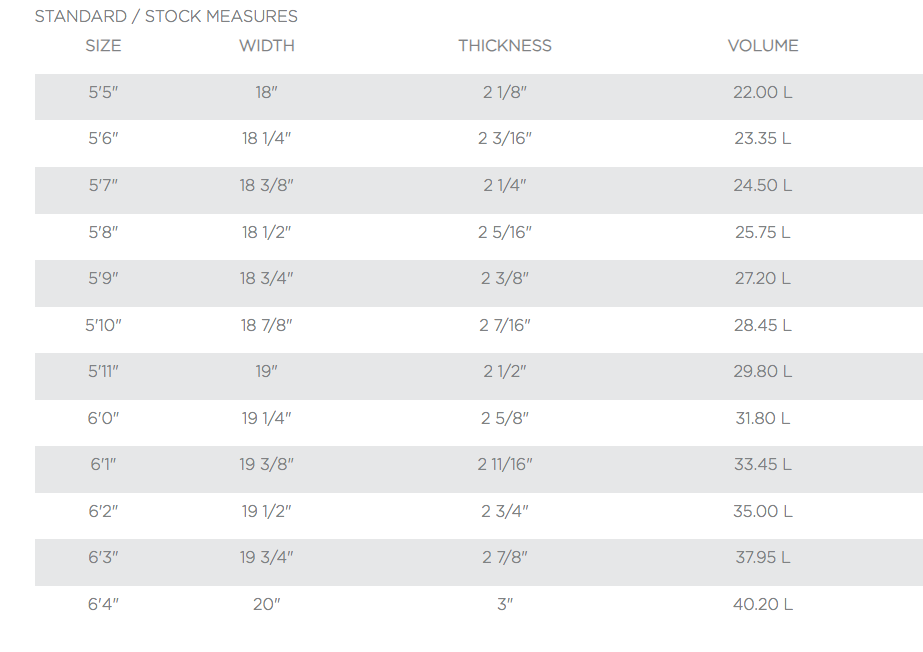
Task: Select the 5'7" size row
Action: tap(103, 185)
